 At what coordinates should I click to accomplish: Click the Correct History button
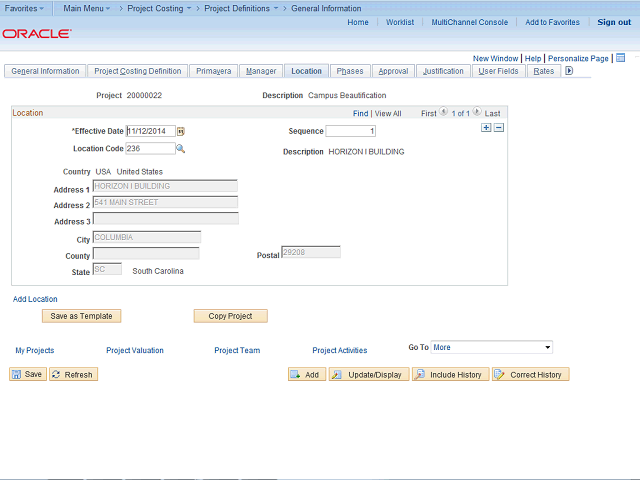coord(530,374)
